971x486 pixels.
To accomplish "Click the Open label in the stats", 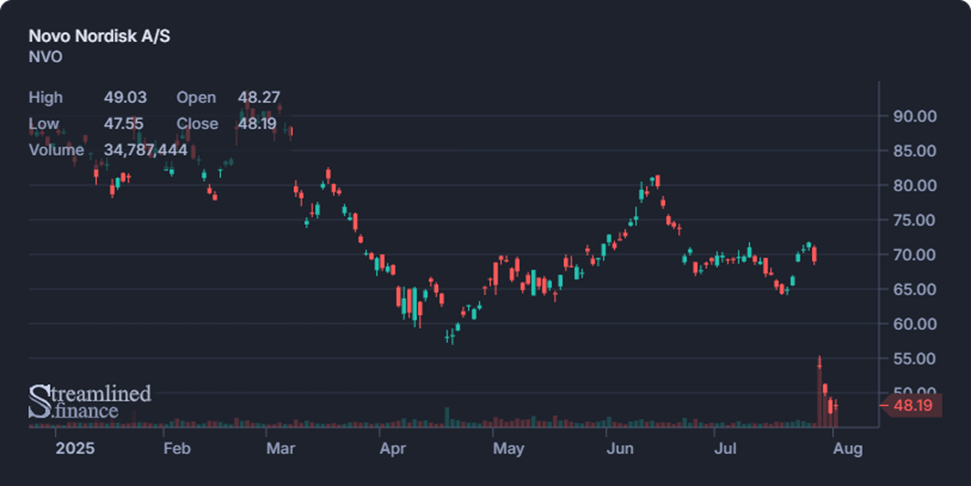I will [196, 97].
